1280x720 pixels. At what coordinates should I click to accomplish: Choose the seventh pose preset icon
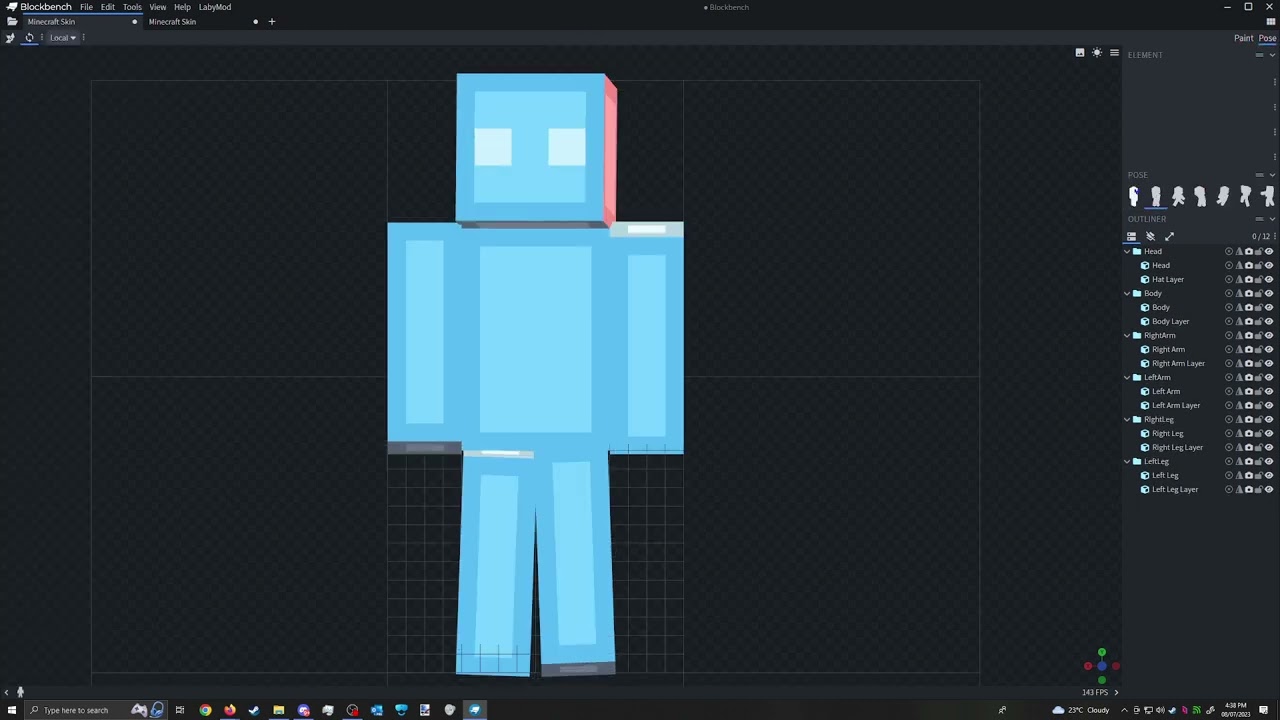[1267, 196]
